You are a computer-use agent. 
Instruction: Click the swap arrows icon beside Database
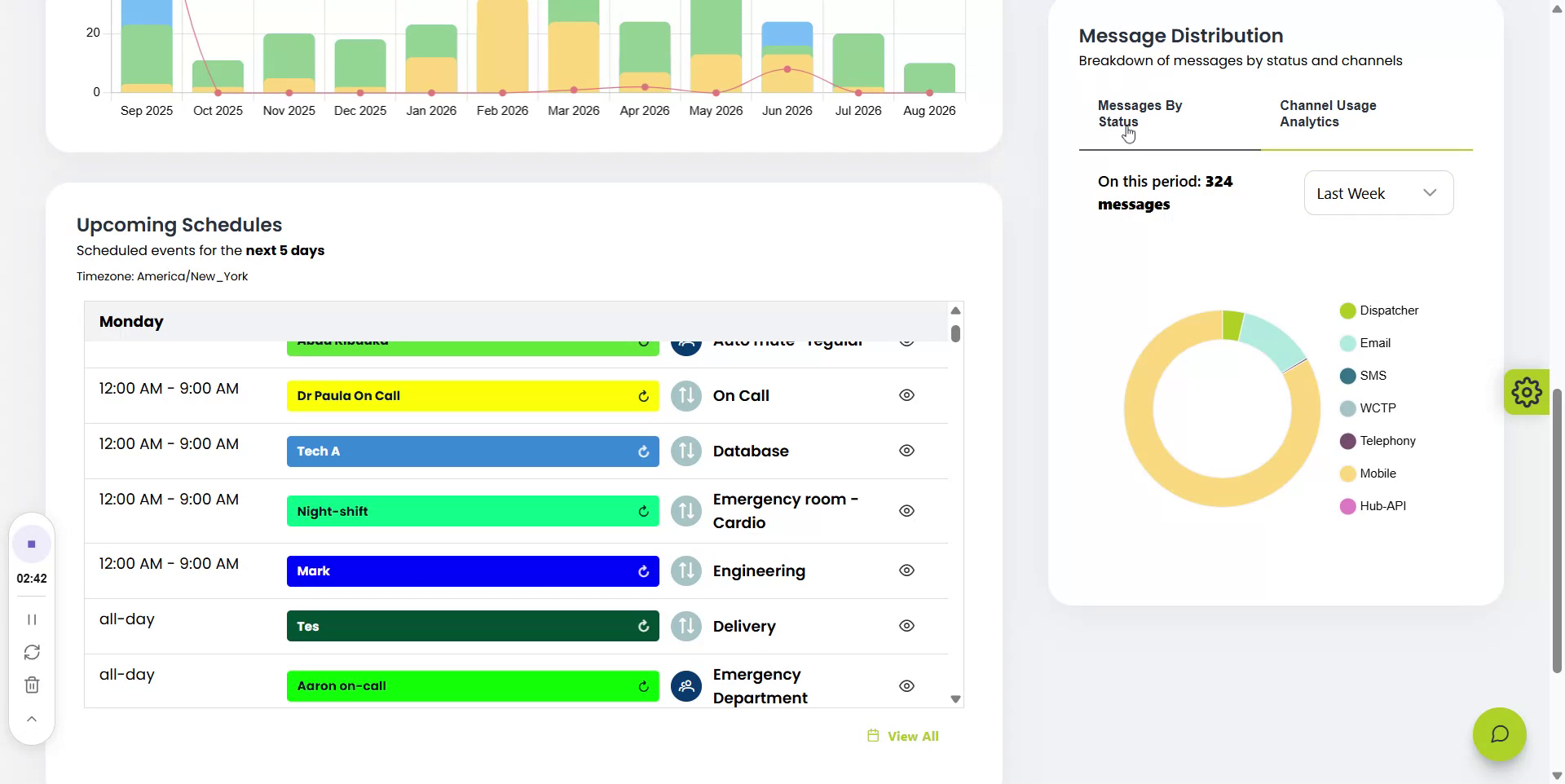pyautogui.click(x=686, y=451)
